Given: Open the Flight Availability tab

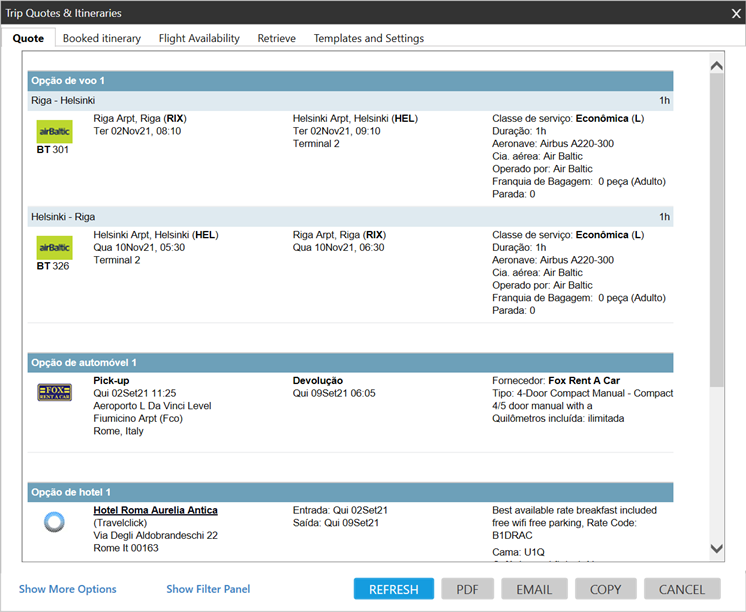Looking at the screenshot, I should point(198,38).
